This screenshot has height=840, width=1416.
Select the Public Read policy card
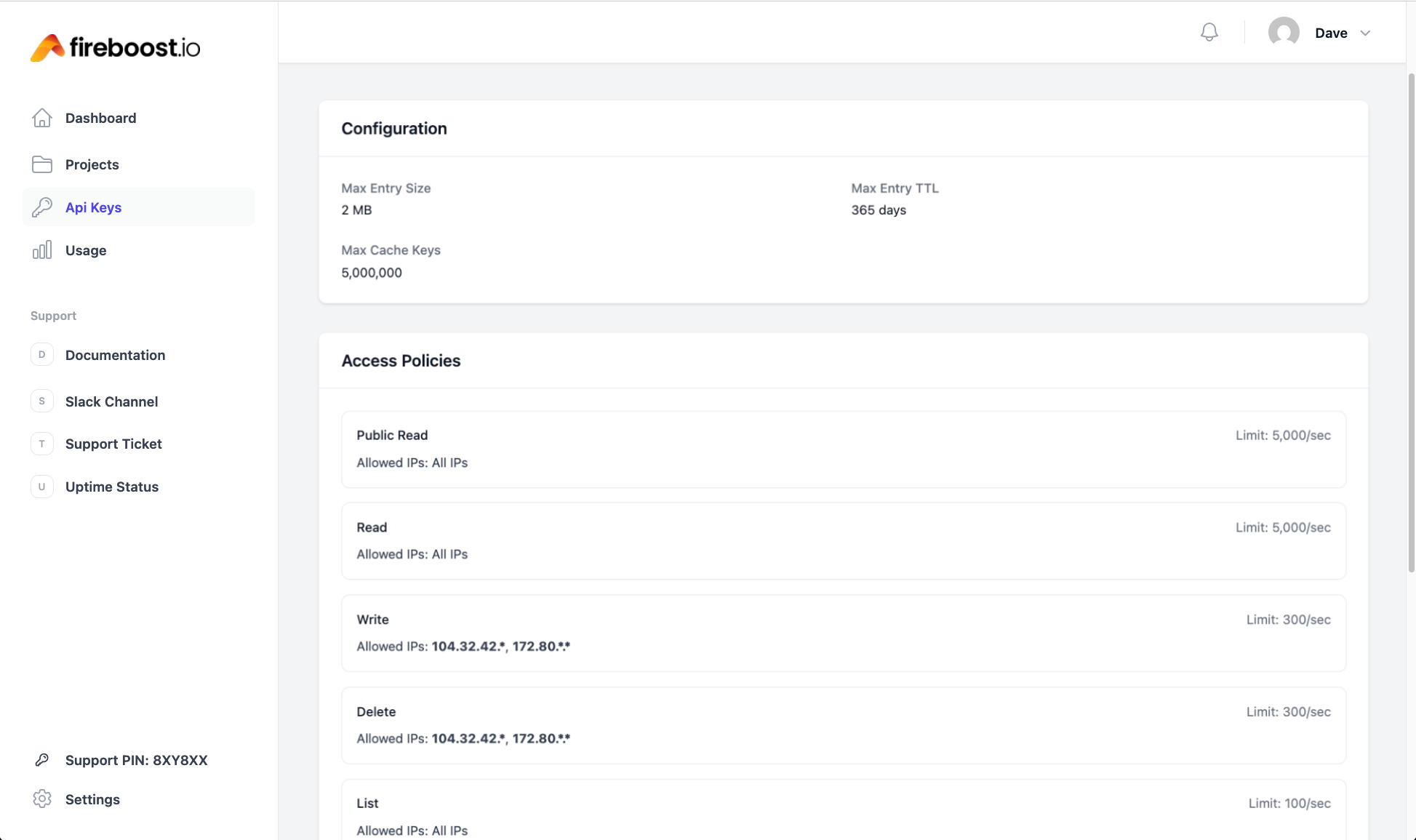(x=843, y=449)
